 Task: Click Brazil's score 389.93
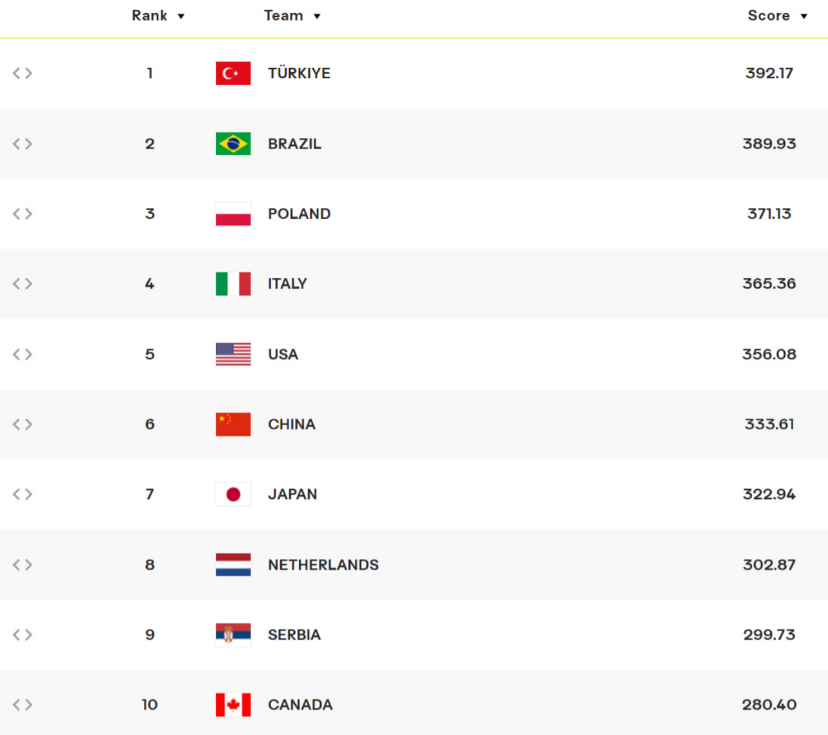coord(769,144)
